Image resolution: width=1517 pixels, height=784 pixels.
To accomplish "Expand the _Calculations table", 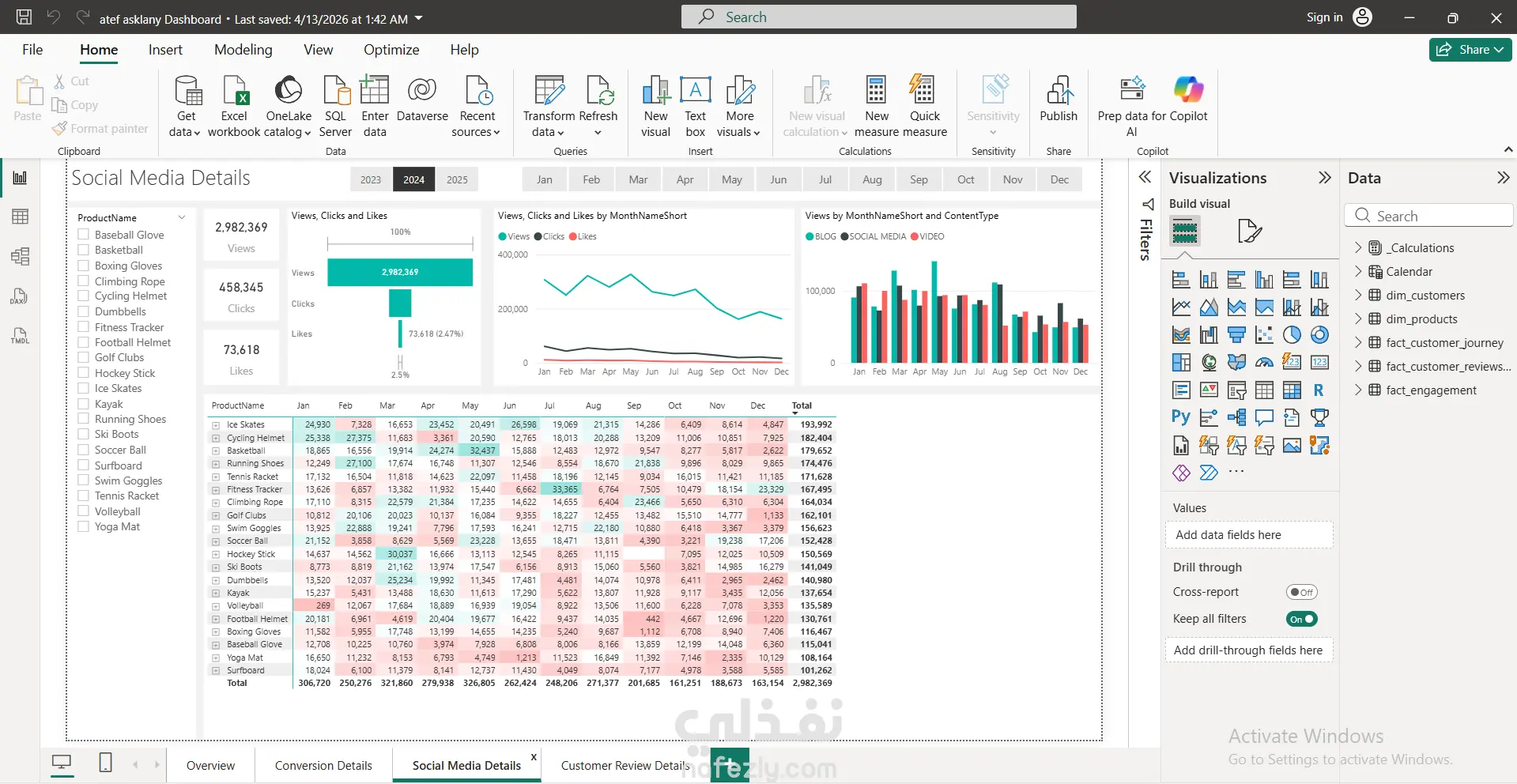I will [x=1358, y=247].
